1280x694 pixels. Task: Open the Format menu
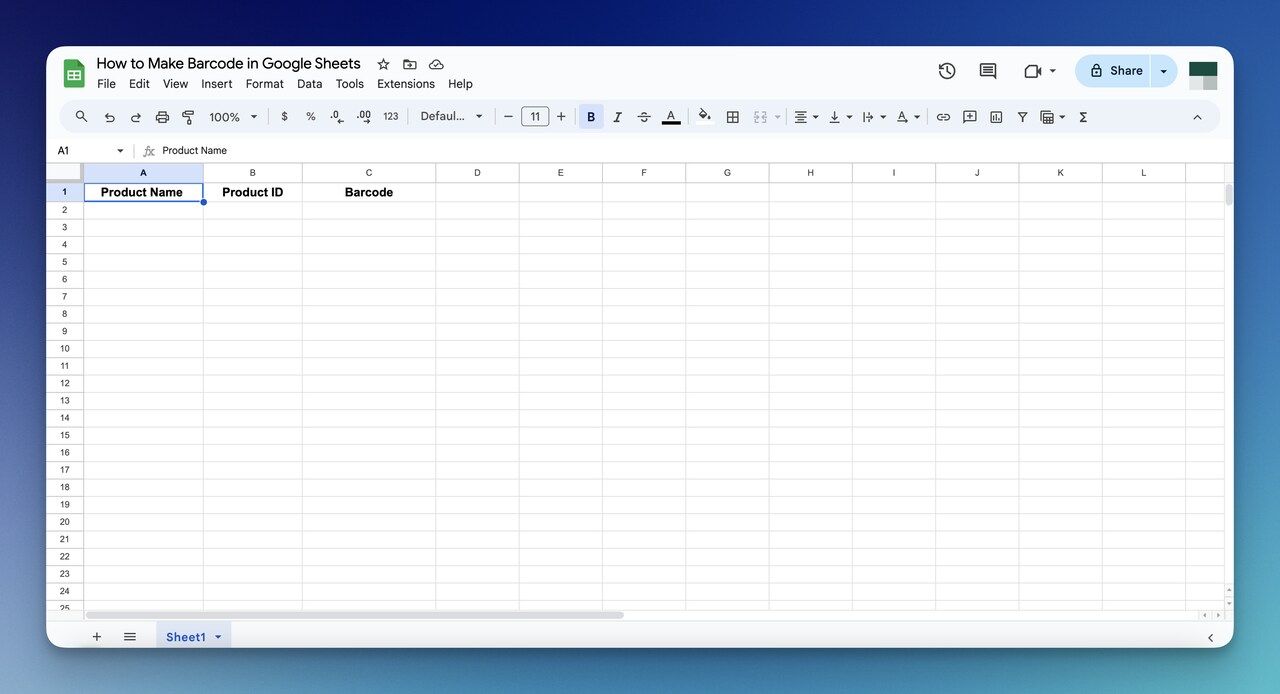pyautogui.click(x=265, y=84)
